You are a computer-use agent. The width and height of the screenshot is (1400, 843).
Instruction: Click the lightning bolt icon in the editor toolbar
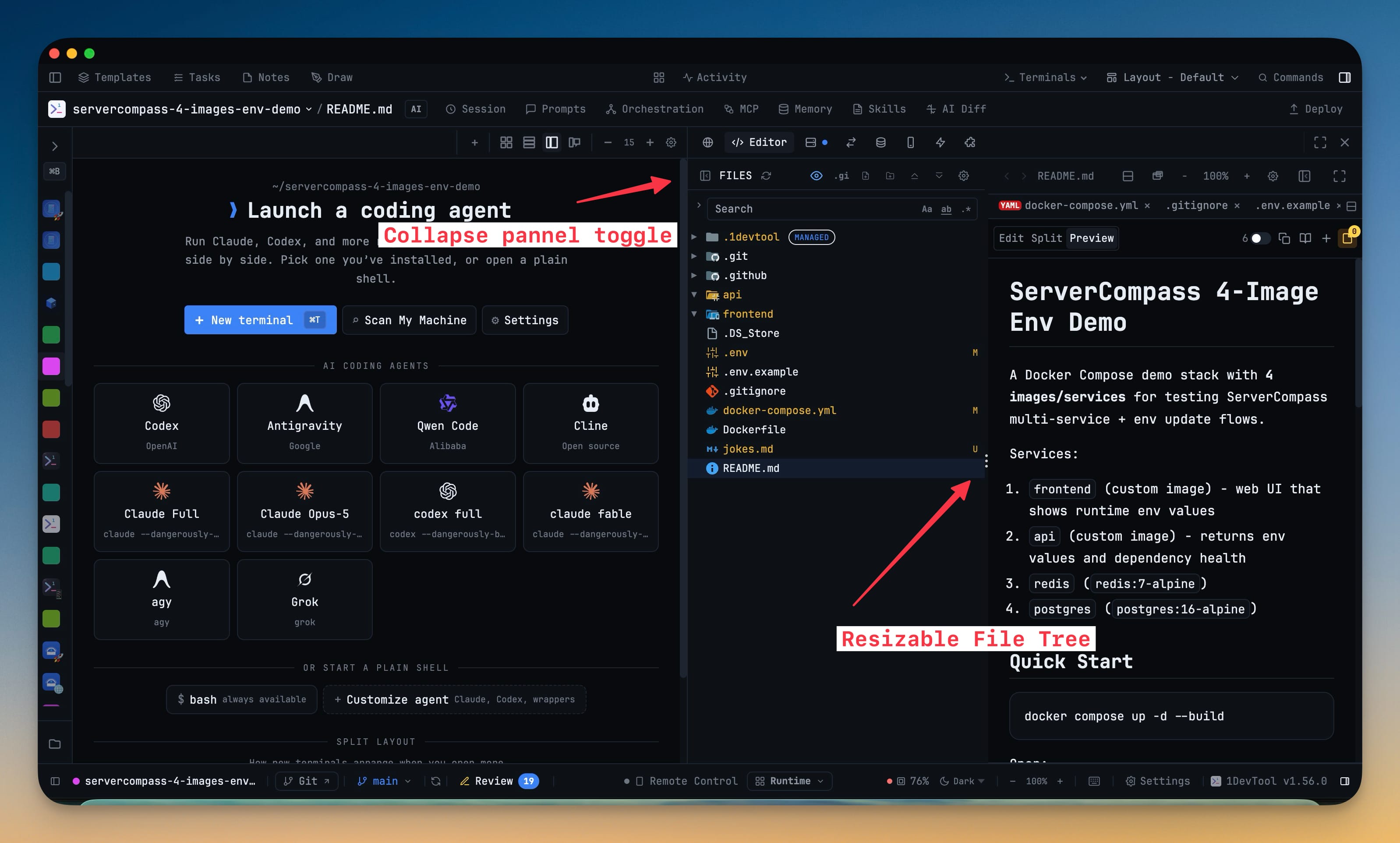pos(940,142)
